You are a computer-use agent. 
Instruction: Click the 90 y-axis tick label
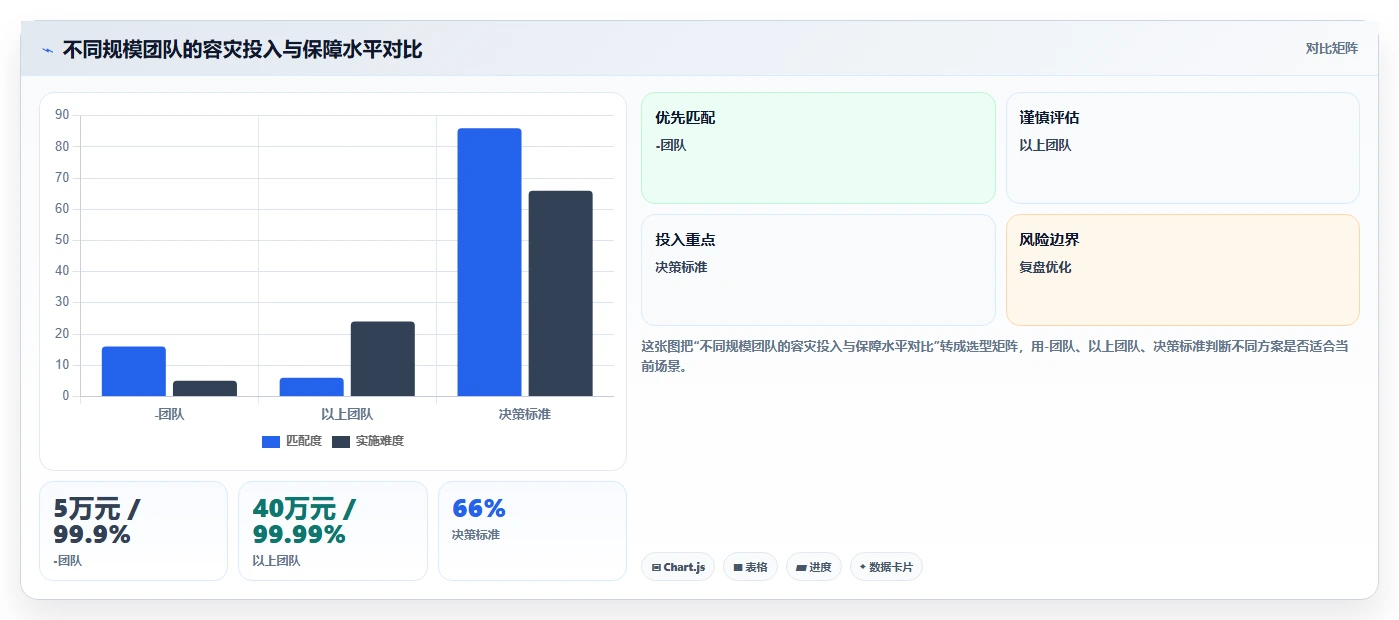(x=62, y=115)
